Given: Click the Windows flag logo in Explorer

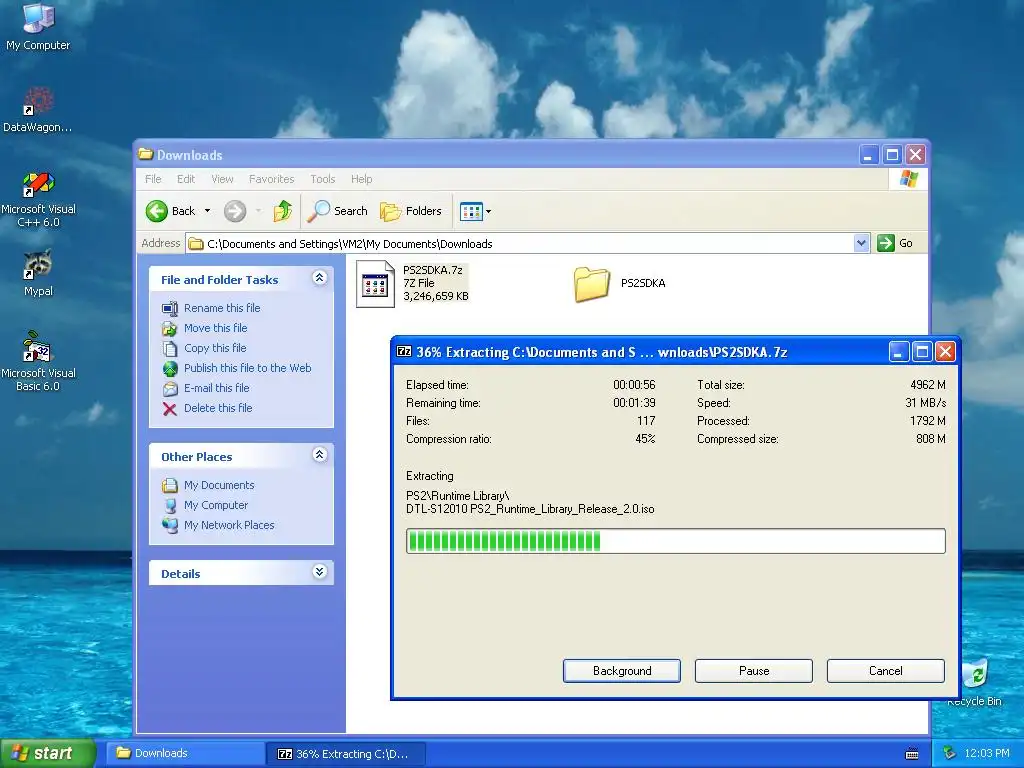Looking at the screenshot, I should 908,179.
